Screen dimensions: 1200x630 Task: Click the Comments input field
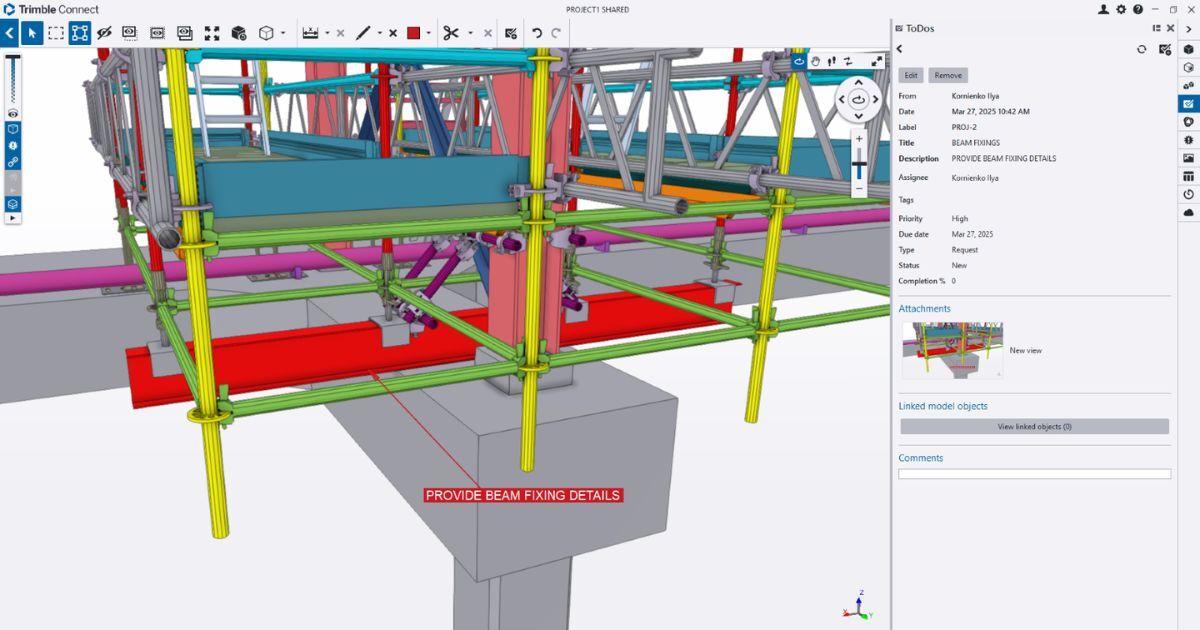(1034, 474)
